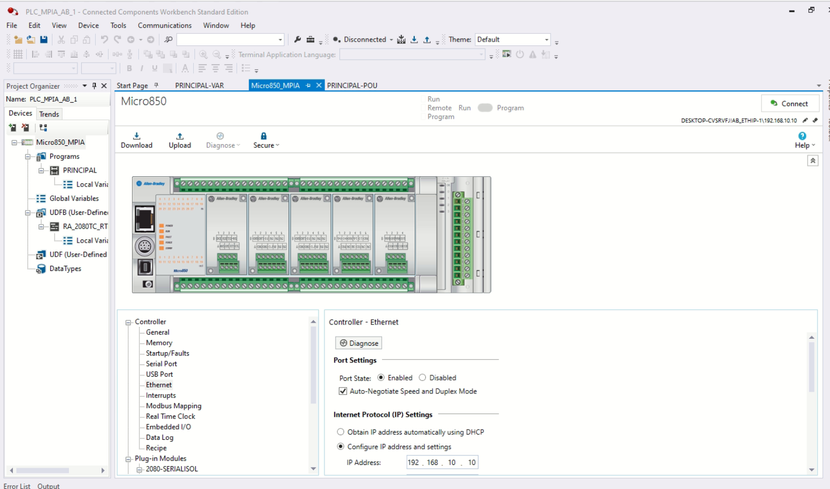This screenshot has width=830, height=489.
Task: Collapse the UDFB node in the device tree
Action: pyautogui.click(x=28, y=213)
